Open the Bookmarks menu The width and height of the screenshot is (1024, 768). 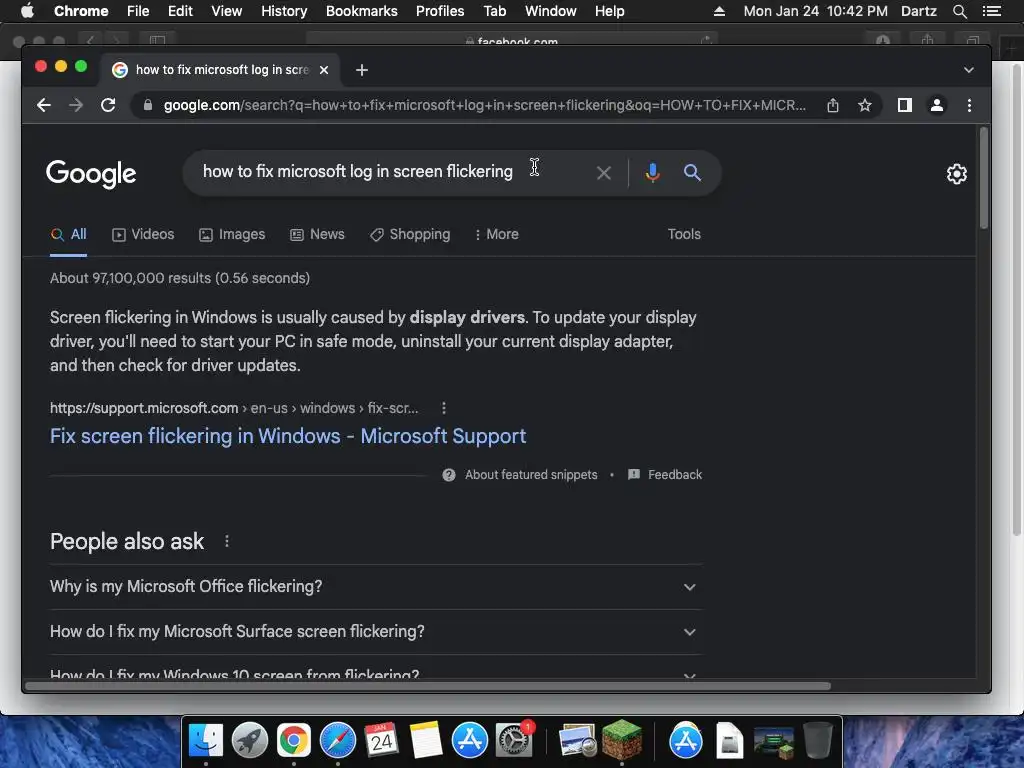coord(362,11)
